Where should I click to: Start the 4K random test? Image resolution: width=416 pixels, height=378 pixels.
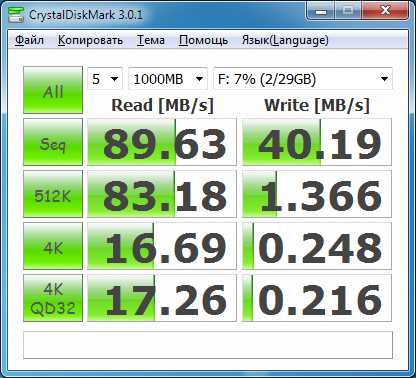(53, 246)
